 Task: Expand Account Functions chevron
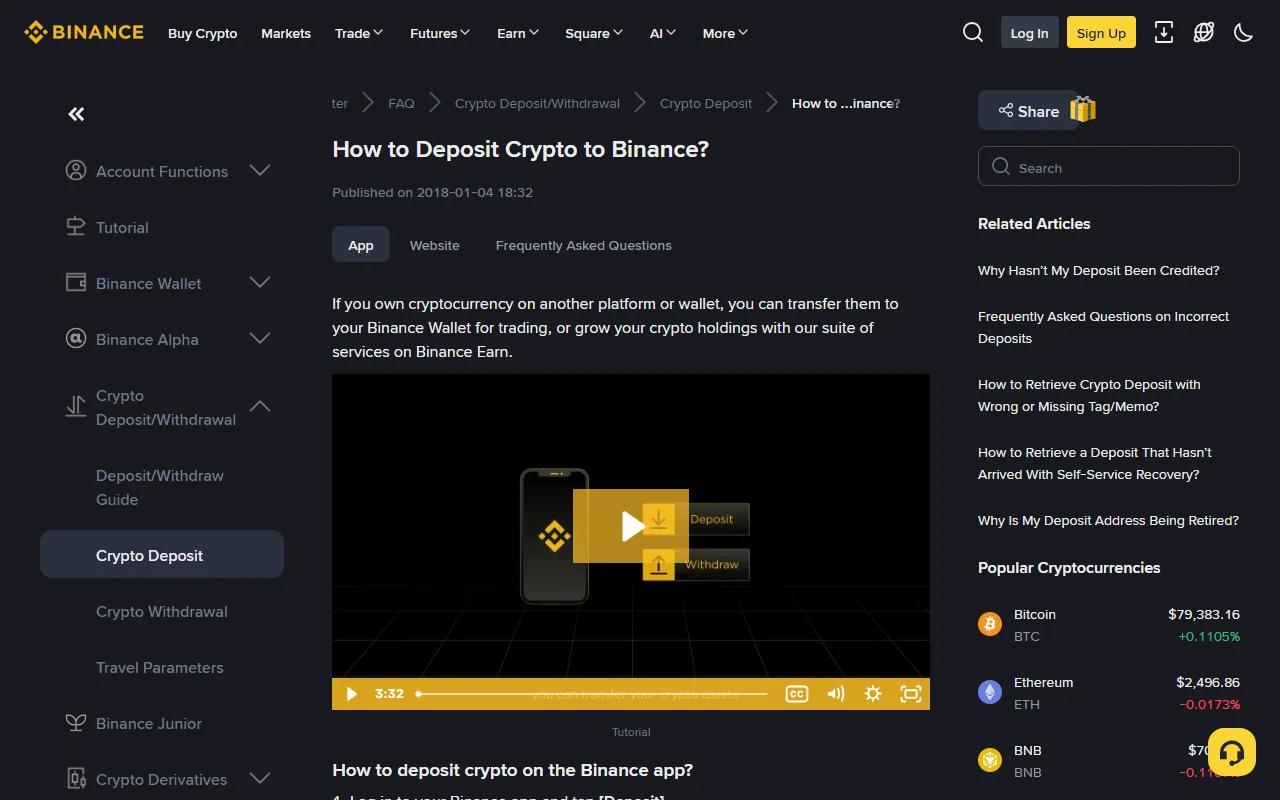[260, 171]
